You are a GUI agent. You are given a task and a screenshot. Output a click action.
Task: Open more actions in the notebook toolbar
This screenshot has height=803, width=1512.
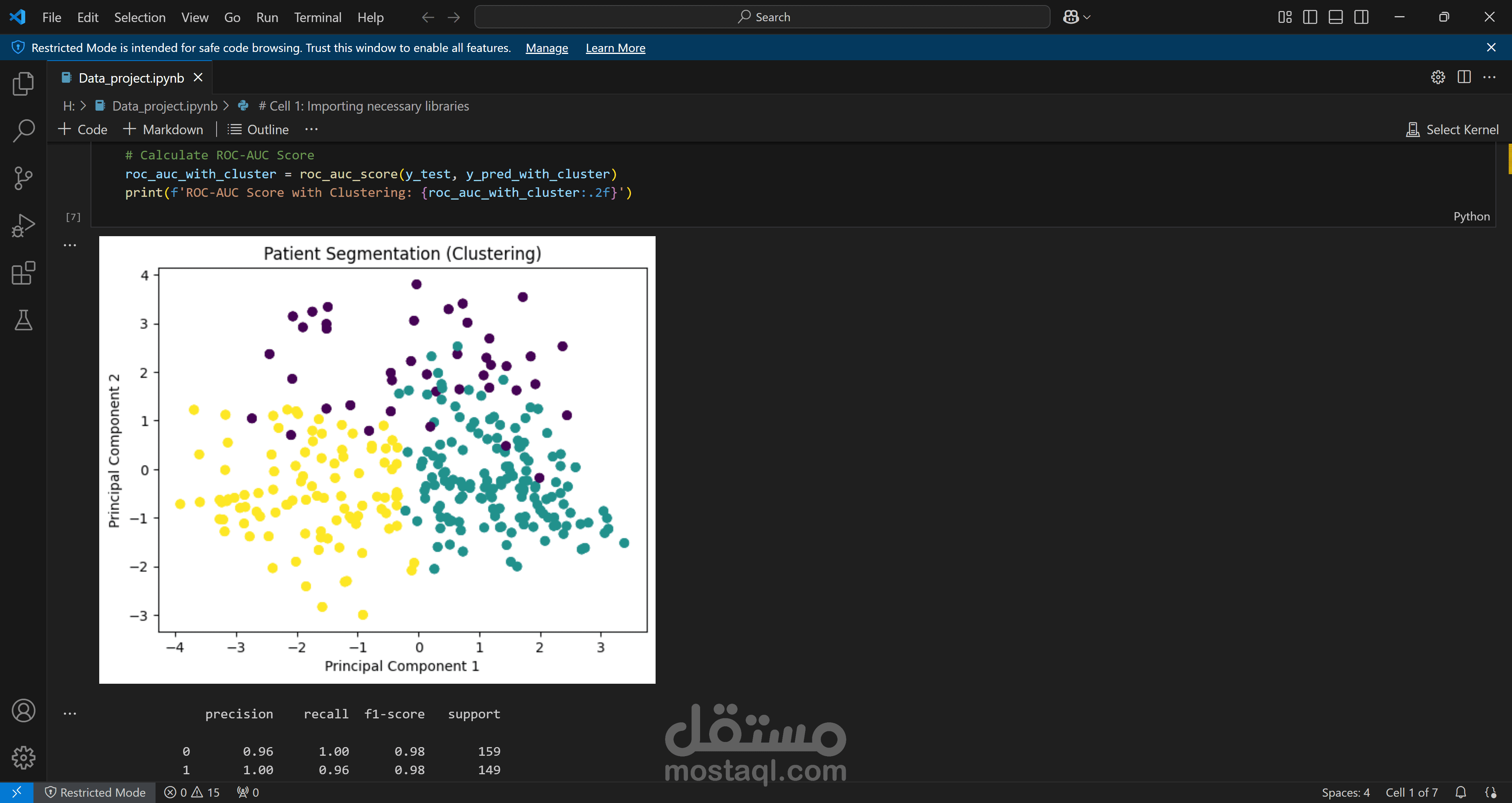point(311,129)
